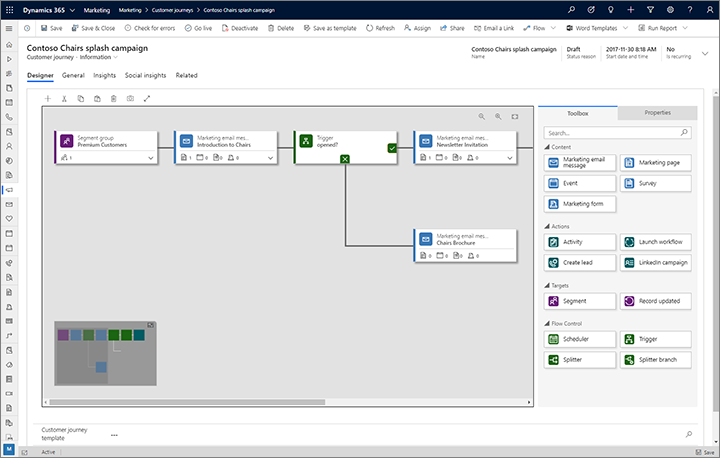Image resolution: width=720 pixels, height=458 pixels.
Task: Switch to the Properties tab
Action: (658, 113)
